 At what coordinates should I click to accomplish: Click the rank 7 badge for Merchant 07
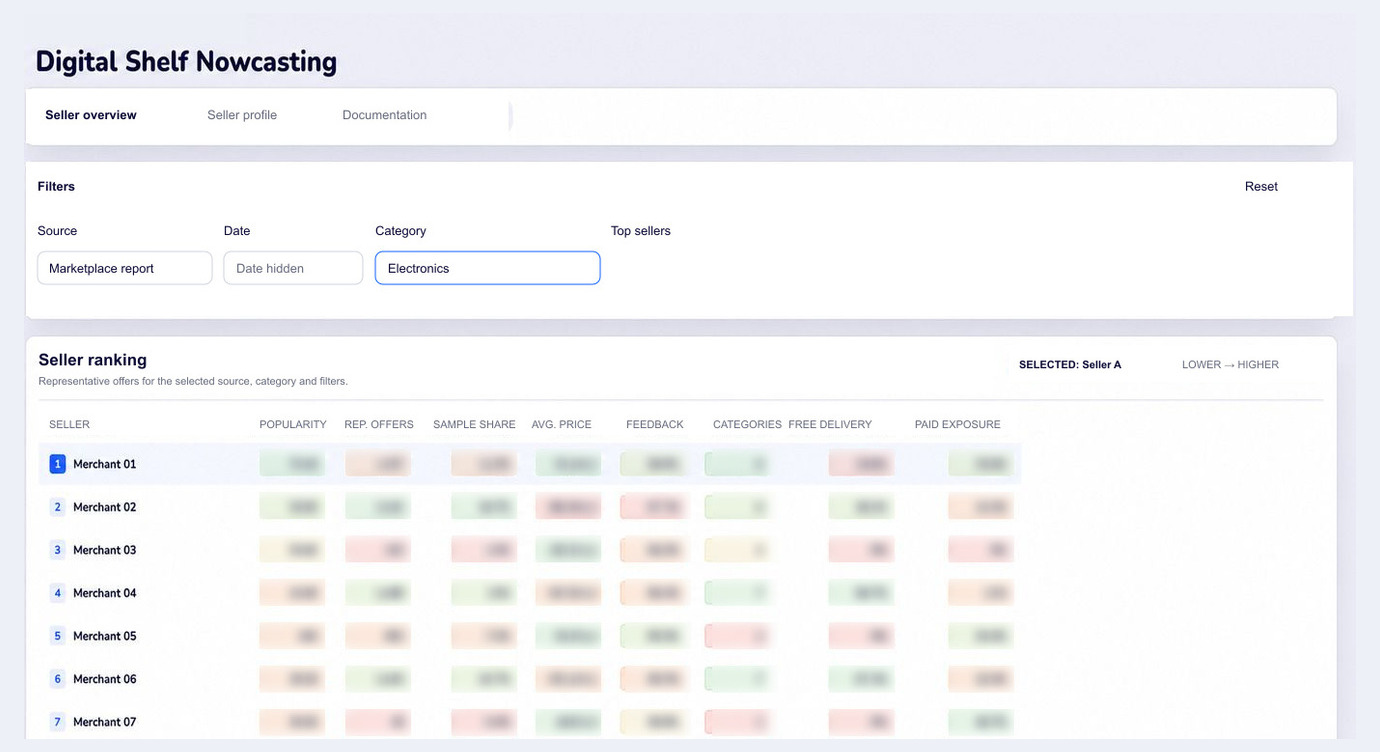(x=58, y=722)
